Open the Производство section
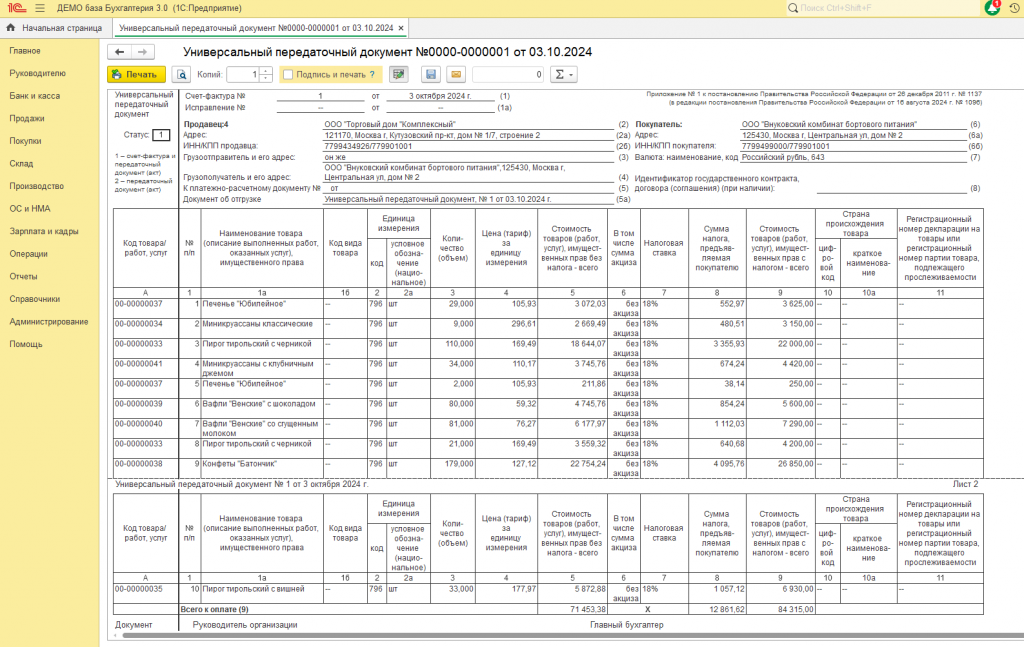 [x=37, y=186]
